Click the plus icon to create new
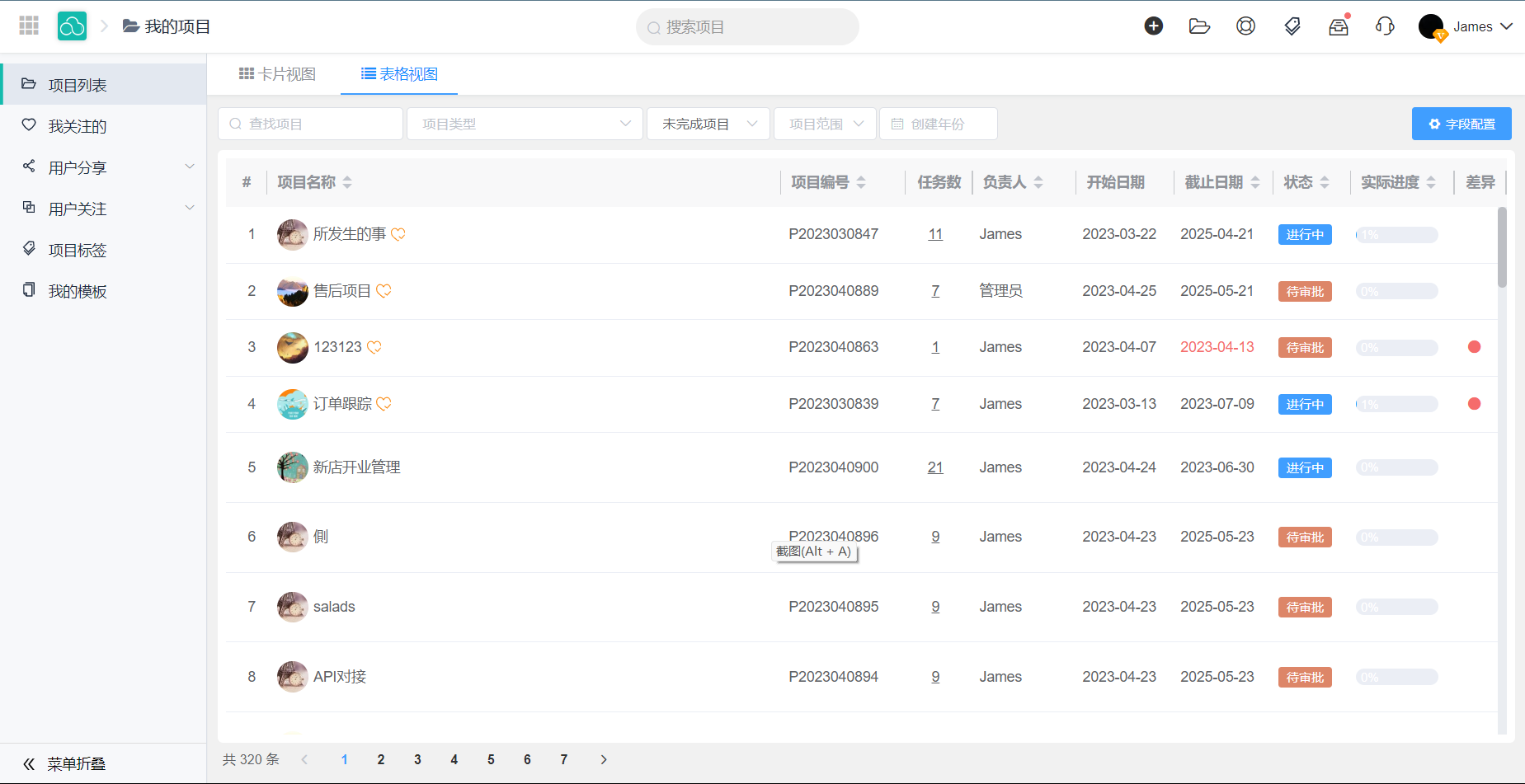The width and height of the screenshot is (1525, 784). point(1154,26)
